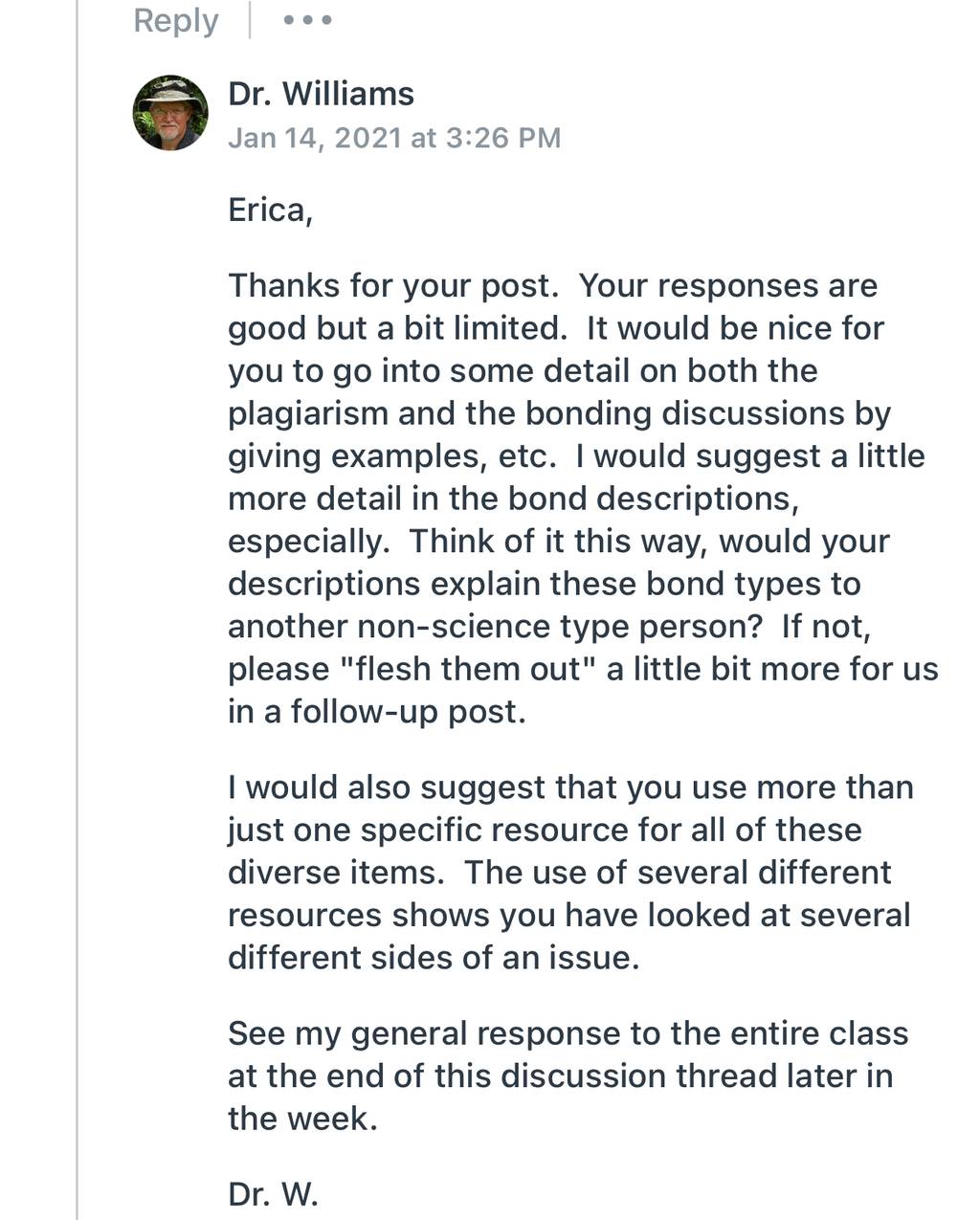Click the "Erica," greeting line
The height and width of the screenshot is (1220, 980).
[x=271, y=211]
